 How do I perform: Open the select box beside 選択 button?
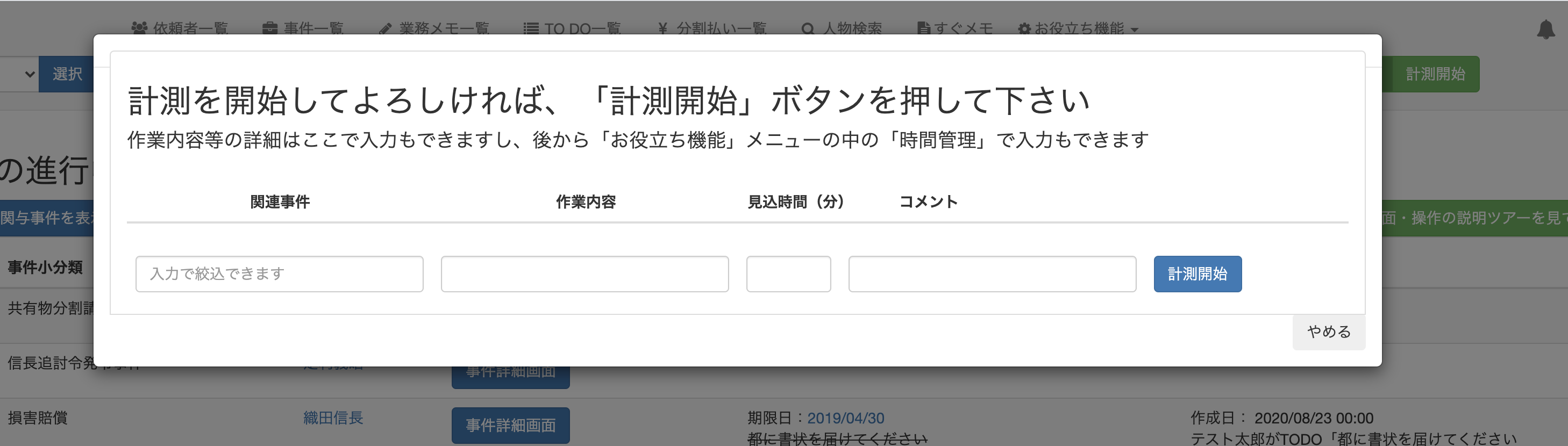18,74
